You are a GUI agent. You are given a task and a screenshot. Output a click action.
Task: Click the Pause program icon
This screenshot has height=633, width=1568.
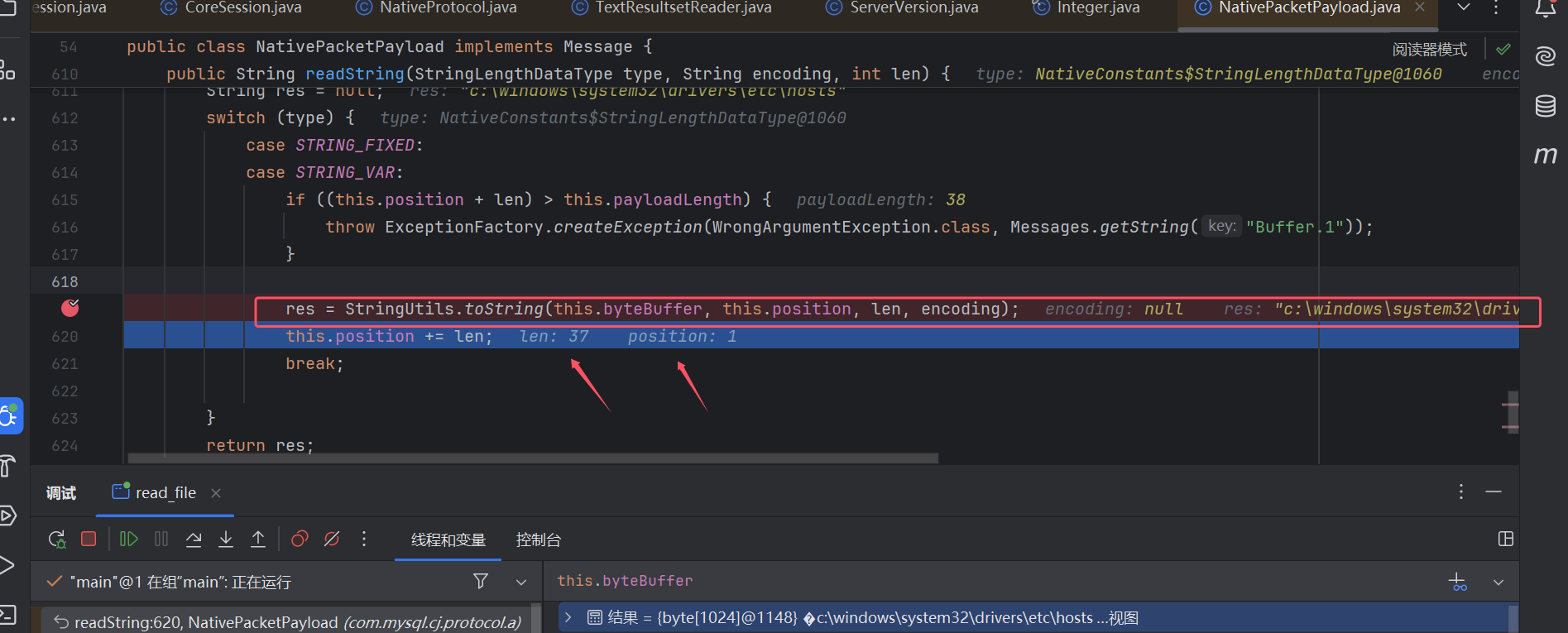161,539
